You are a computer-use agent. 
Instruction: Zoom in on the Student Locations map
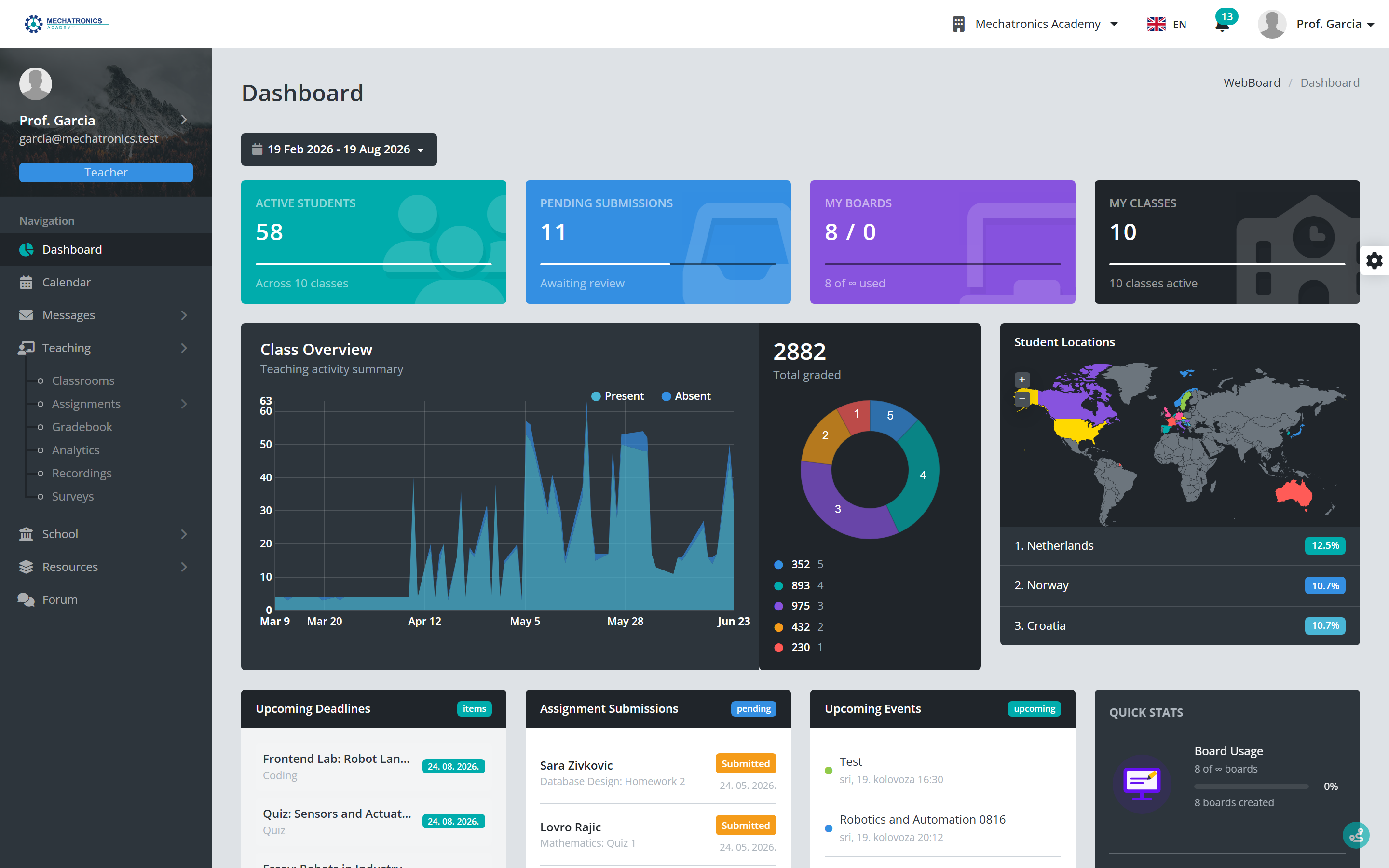click(x=1021, y=380)
